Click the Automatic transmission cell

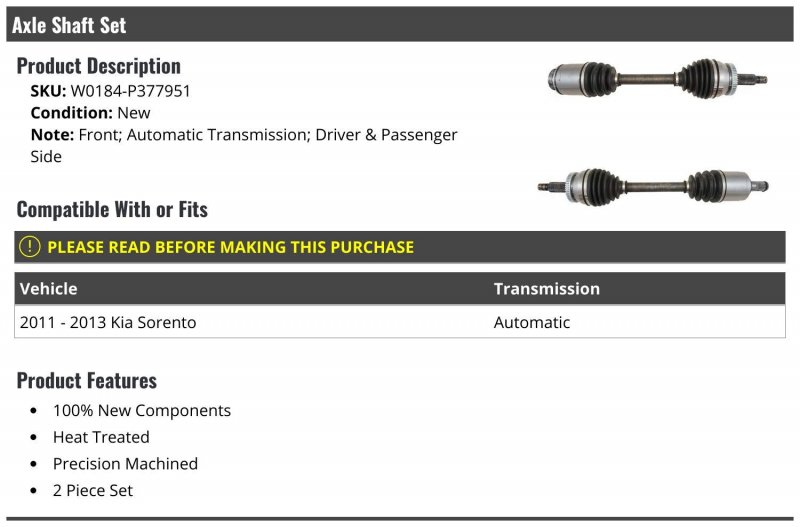click(532, 322)
